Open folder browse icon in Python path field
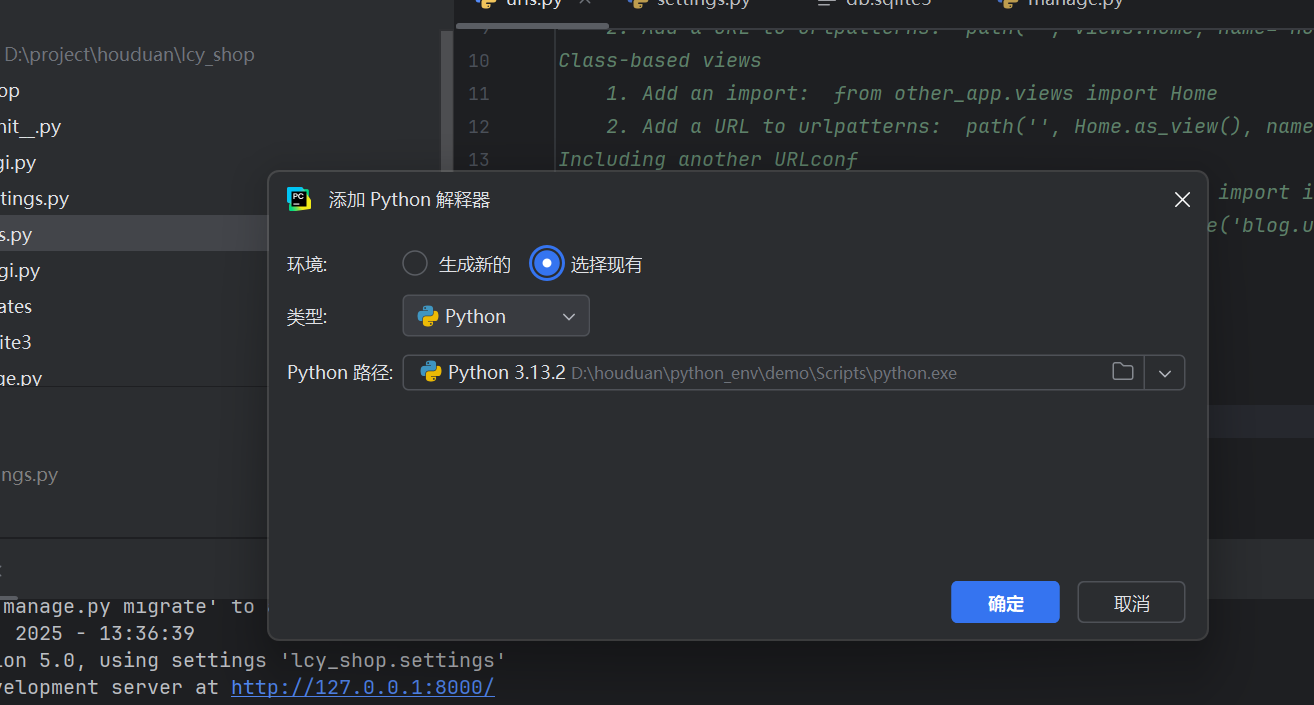The width and height of the screenshot is (1314, 705). (1123, 372)
